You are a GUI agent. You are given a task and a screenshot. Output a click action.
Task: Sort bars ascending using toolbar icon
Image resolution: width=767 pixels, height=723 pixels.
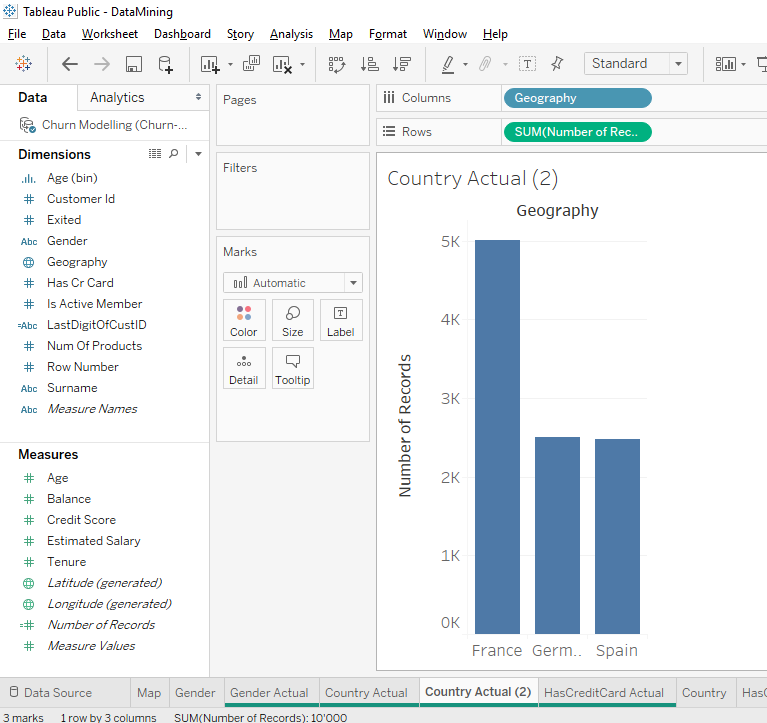369,64
